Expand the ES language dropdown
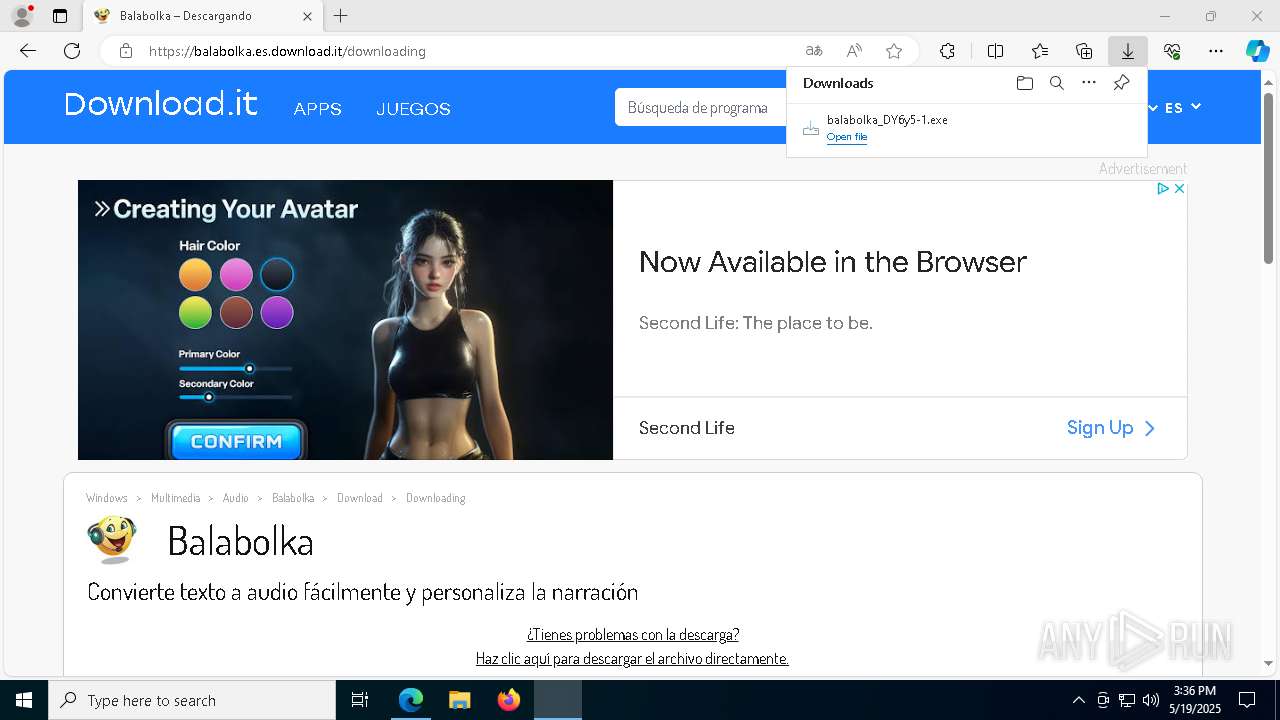1280x720 pixels. (x=1182, y=107)
